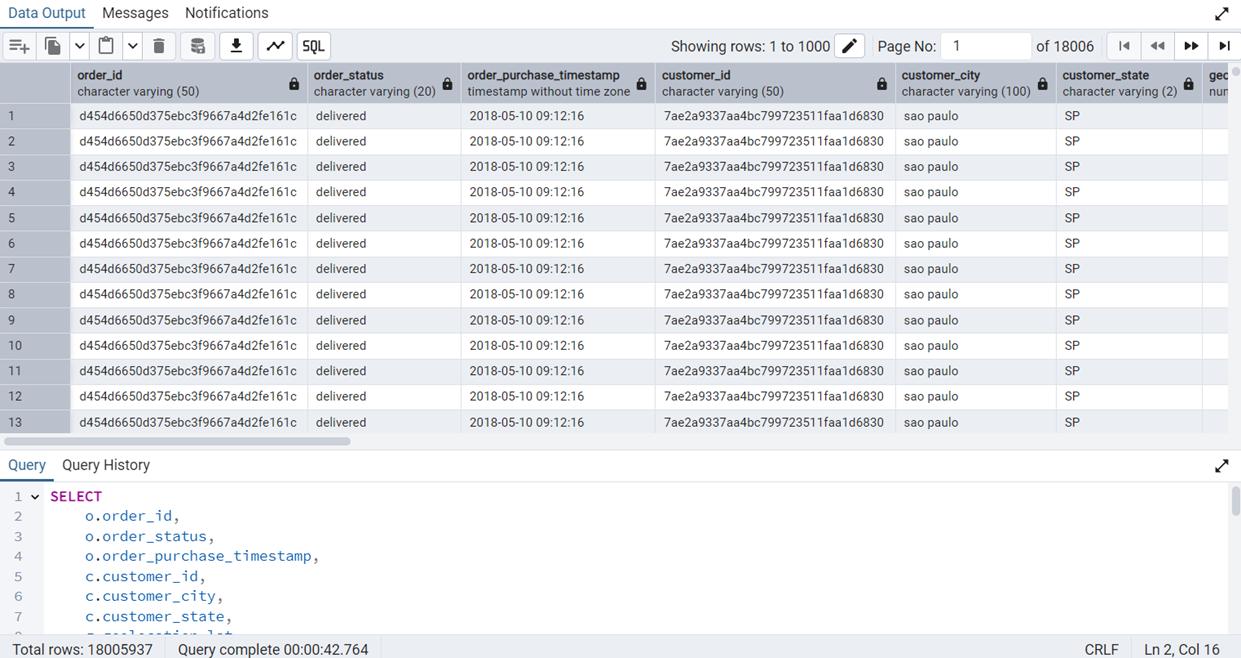Open the Graph Visualiser icon
1241x658 pixels.
(x=275, y=46)
